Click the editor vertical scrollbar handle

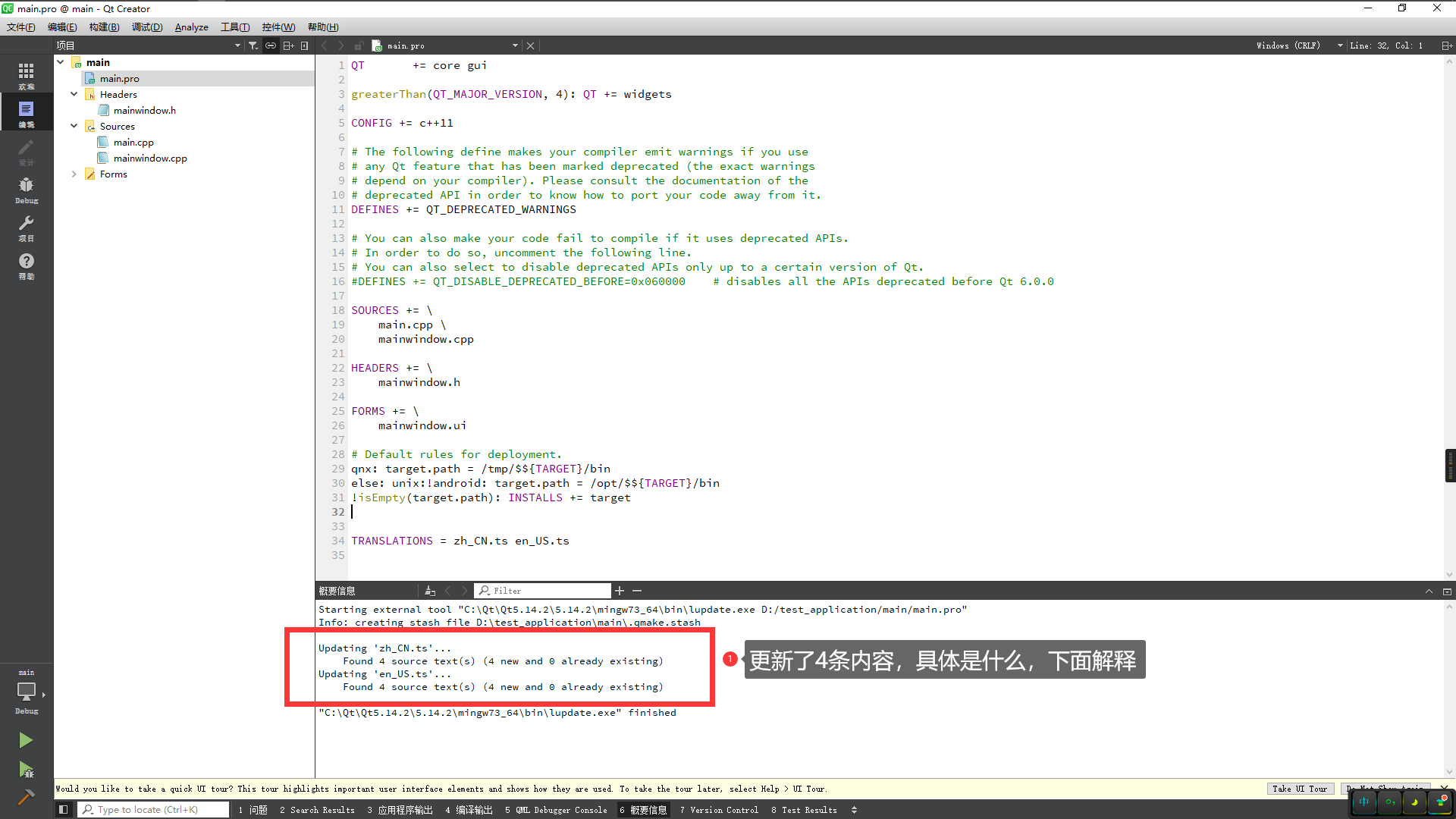pyautogui.click(x=1450, y=466)
